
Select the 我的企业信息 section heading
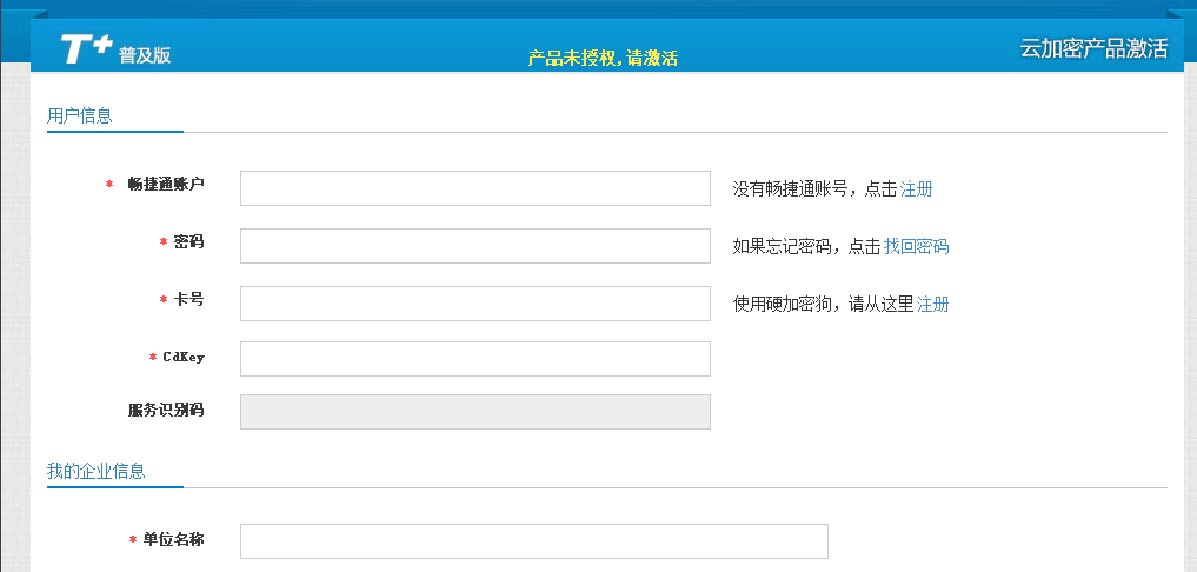96,471
